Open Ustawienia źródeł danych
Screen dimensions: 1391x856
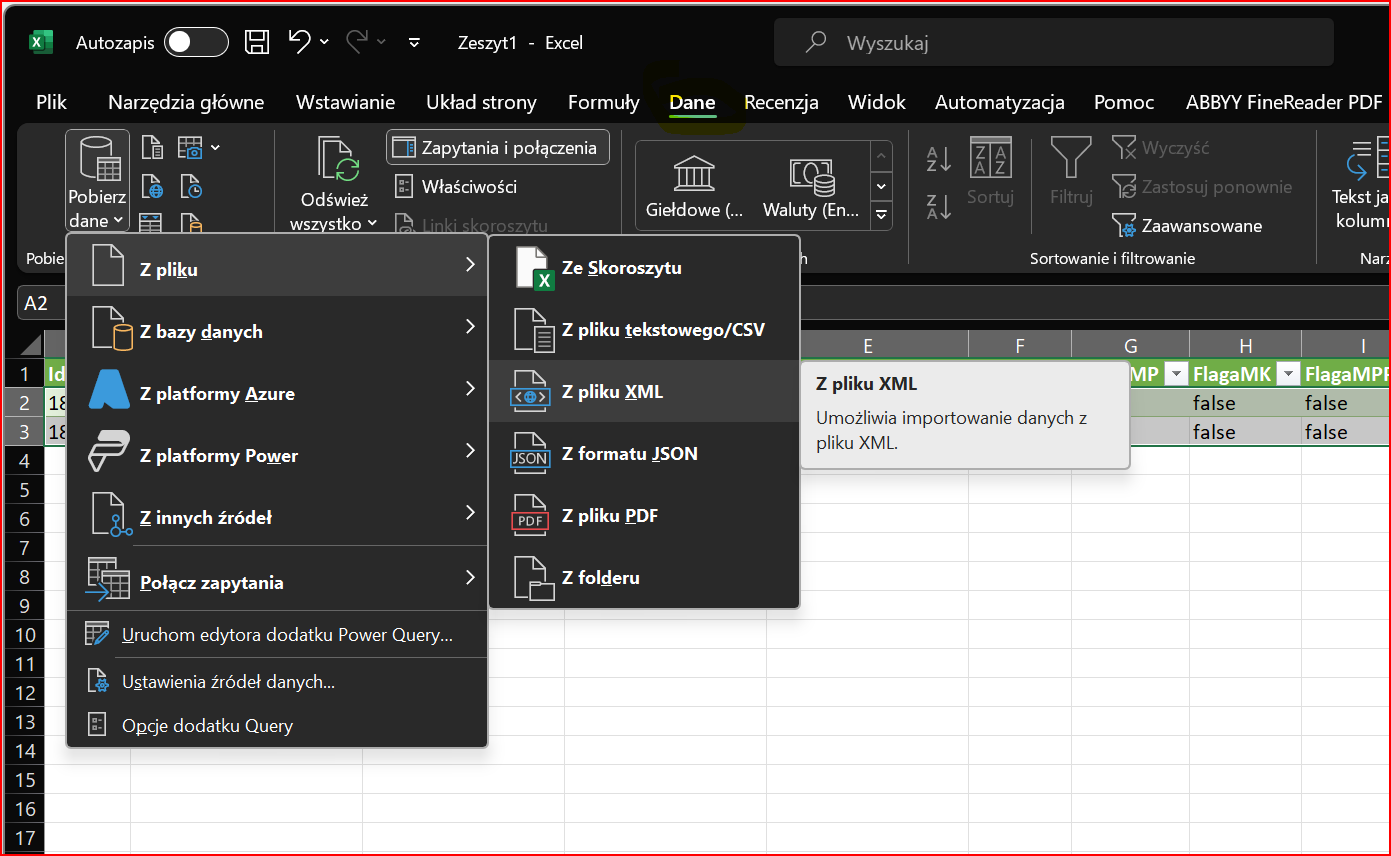point(277,682)
